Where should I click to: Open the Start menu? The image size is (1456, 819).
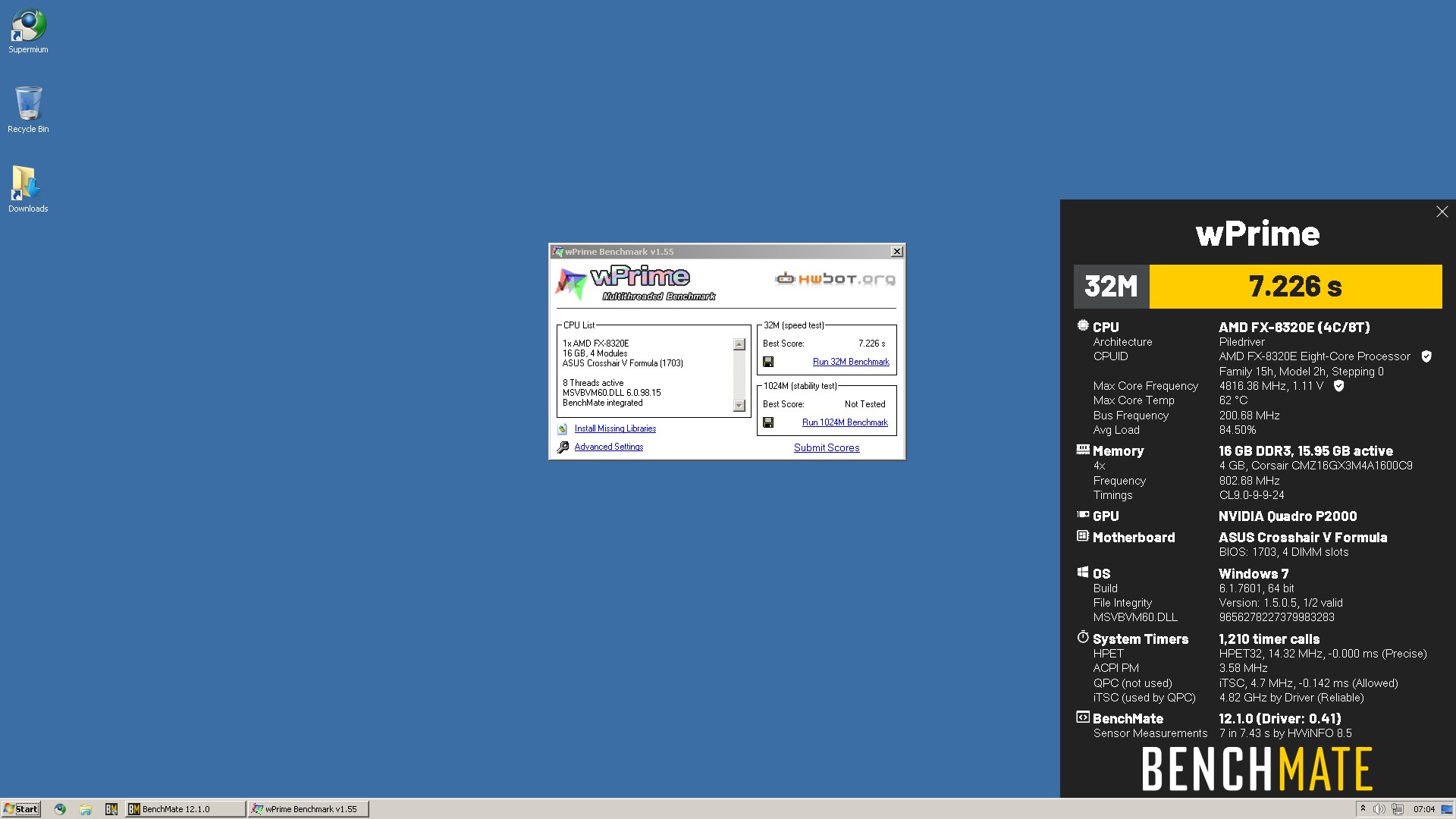(x=20, y=809)
